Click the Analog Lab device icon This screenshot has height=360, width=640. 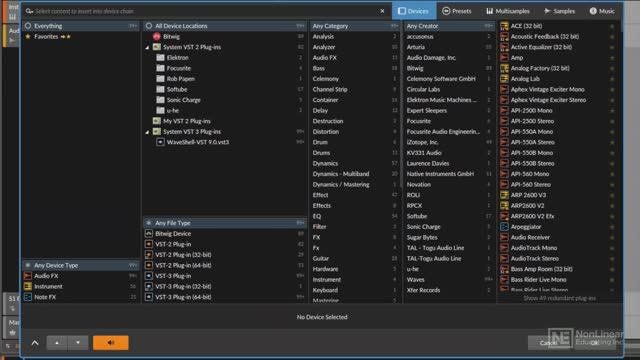point(504,79)
